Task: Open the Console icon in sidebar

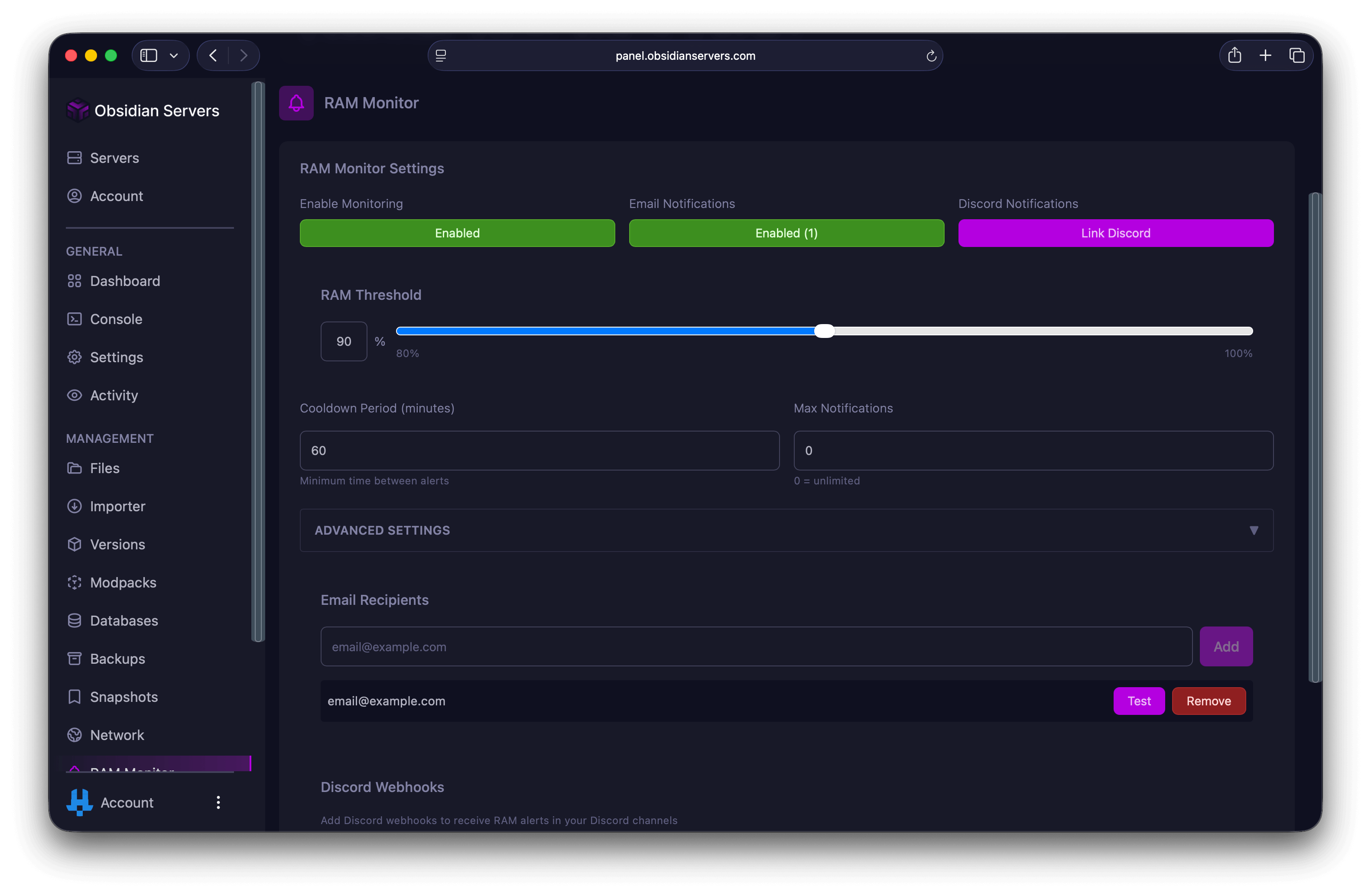Action: pos(74,319)
